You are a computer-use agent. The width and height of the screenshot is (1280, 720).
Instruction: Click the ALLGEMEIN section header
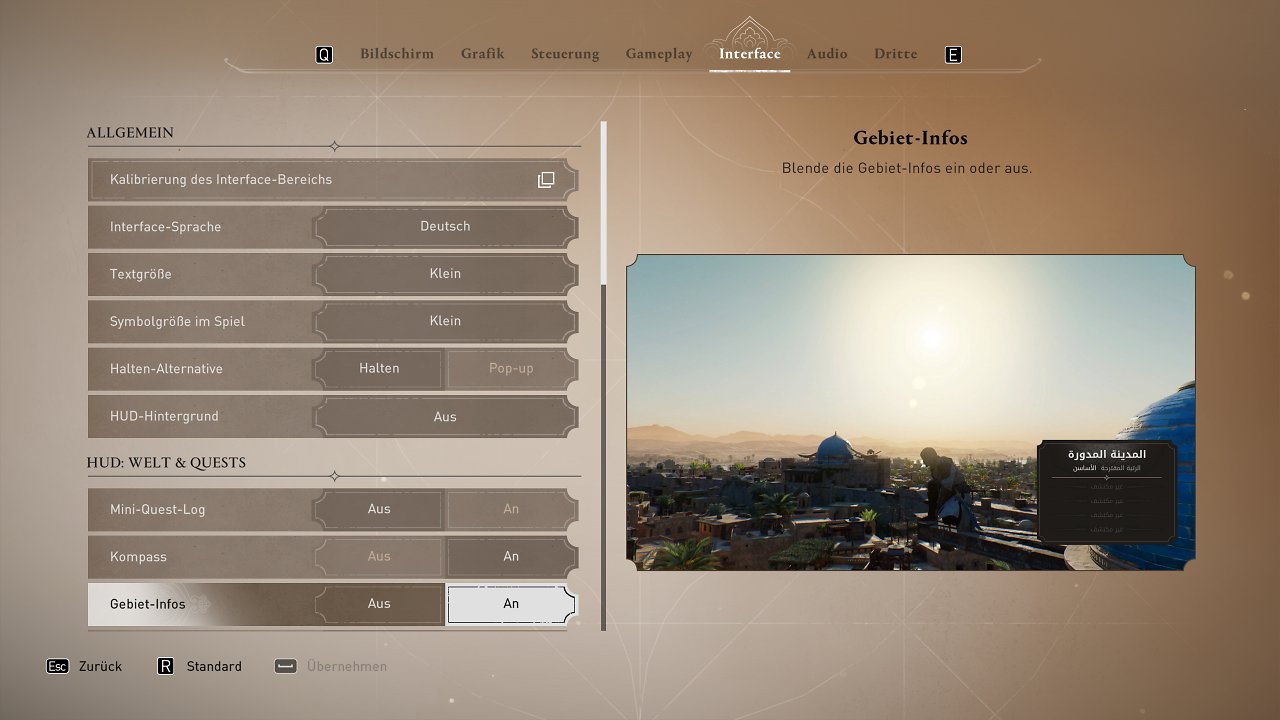pyautogui.click(x=130, y=133)
